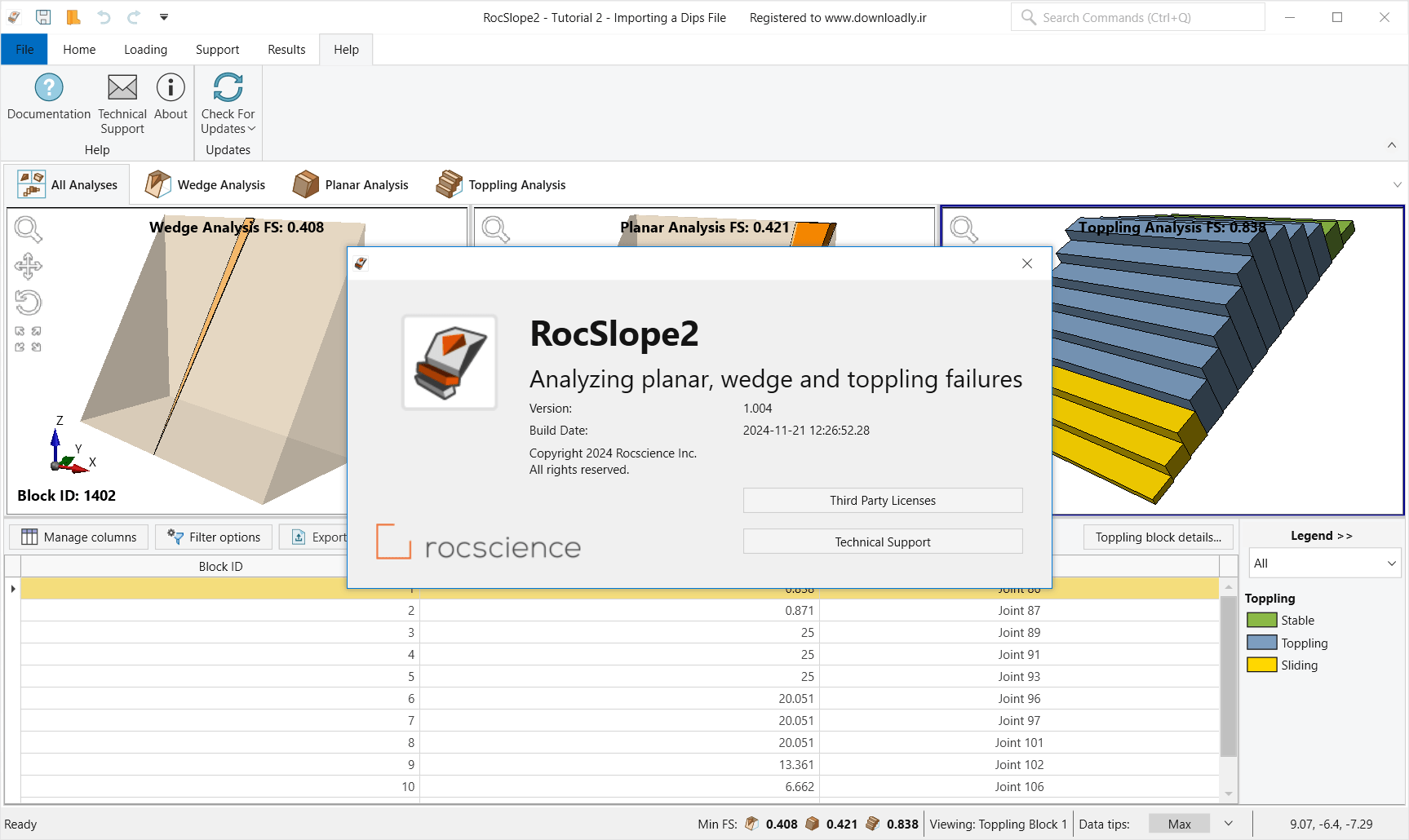Open the Loading ribbon tab
The width and height of the screenshot is (1409, 840).
tap(145, 49)
